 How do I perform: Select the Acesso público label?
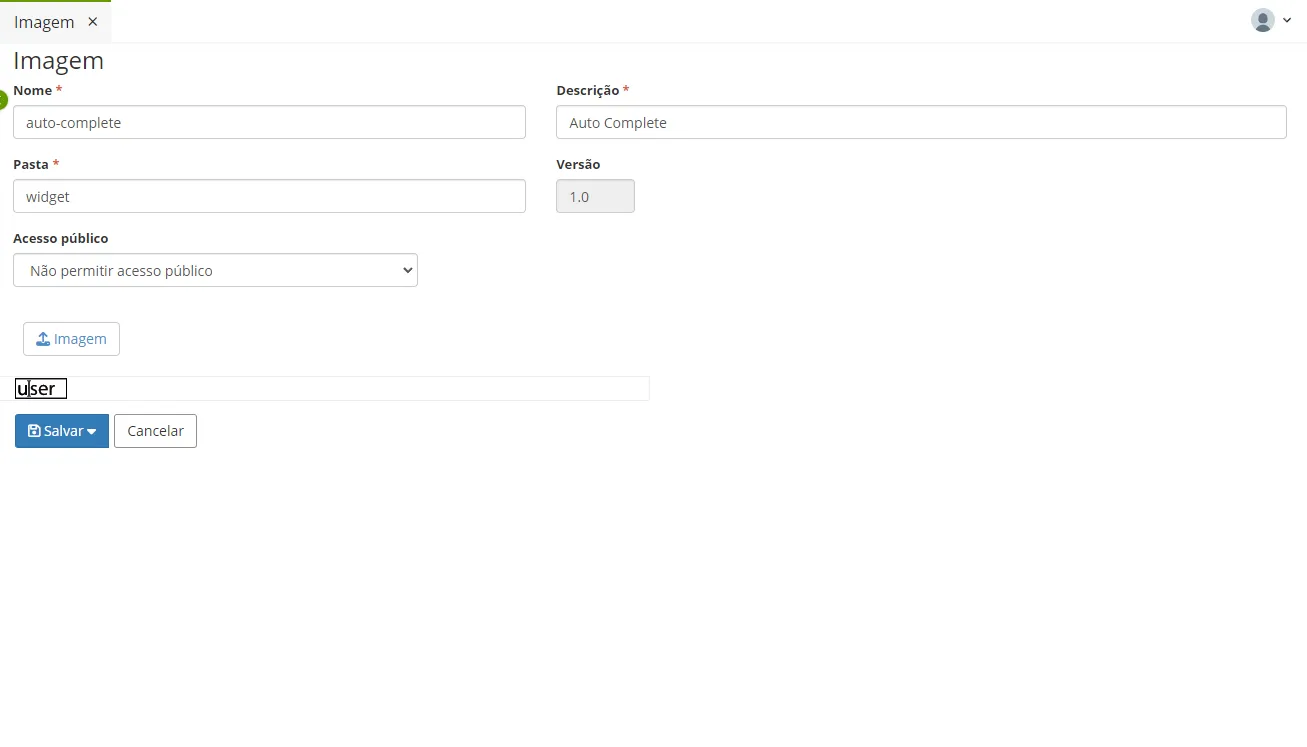coord(61,238)
